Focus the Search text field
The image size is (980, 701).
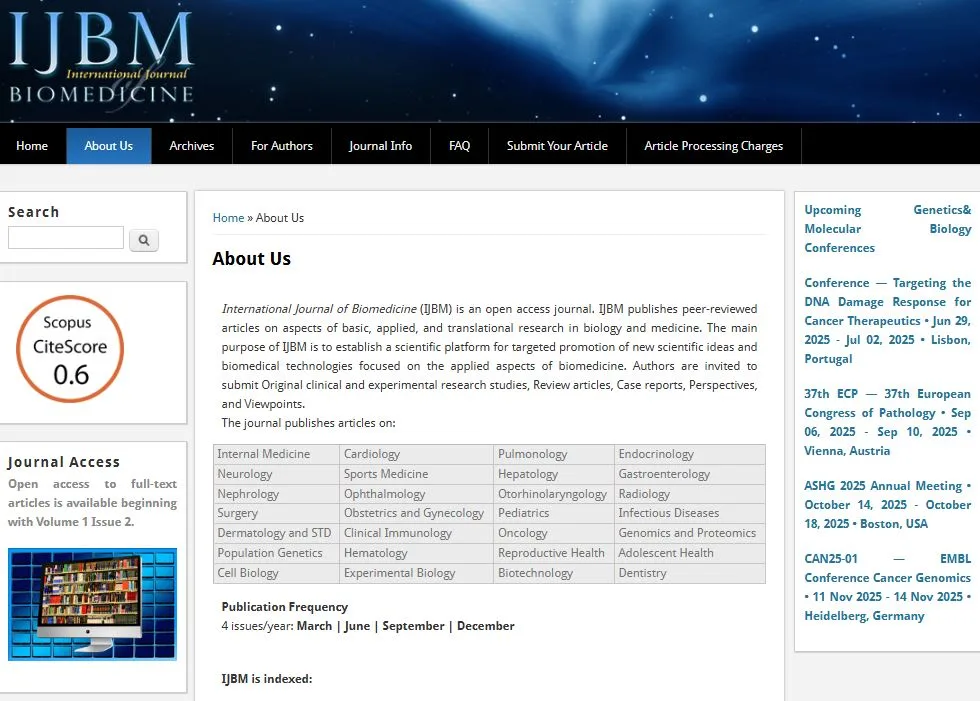click(x=66, y=238)
